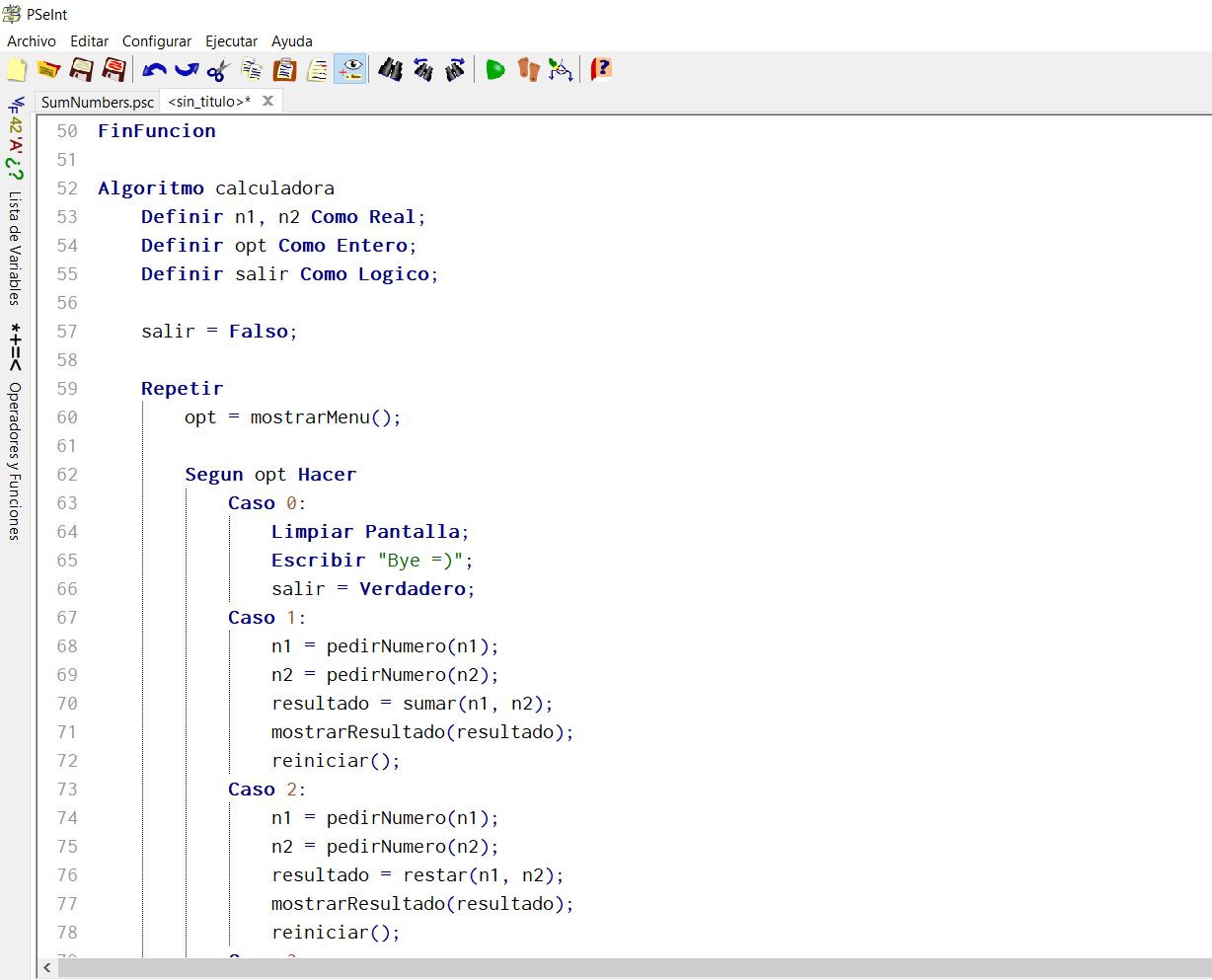Click 'reiniciar();' on line 72
This screenshot has height=980, width=1212.
(337, 760)
